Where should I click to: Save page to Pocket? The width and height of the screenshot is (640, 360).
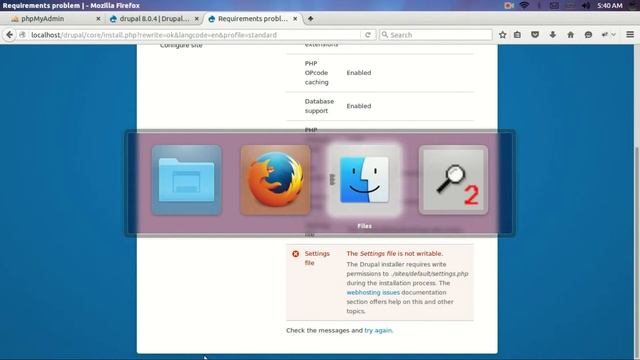coord(535,35)
